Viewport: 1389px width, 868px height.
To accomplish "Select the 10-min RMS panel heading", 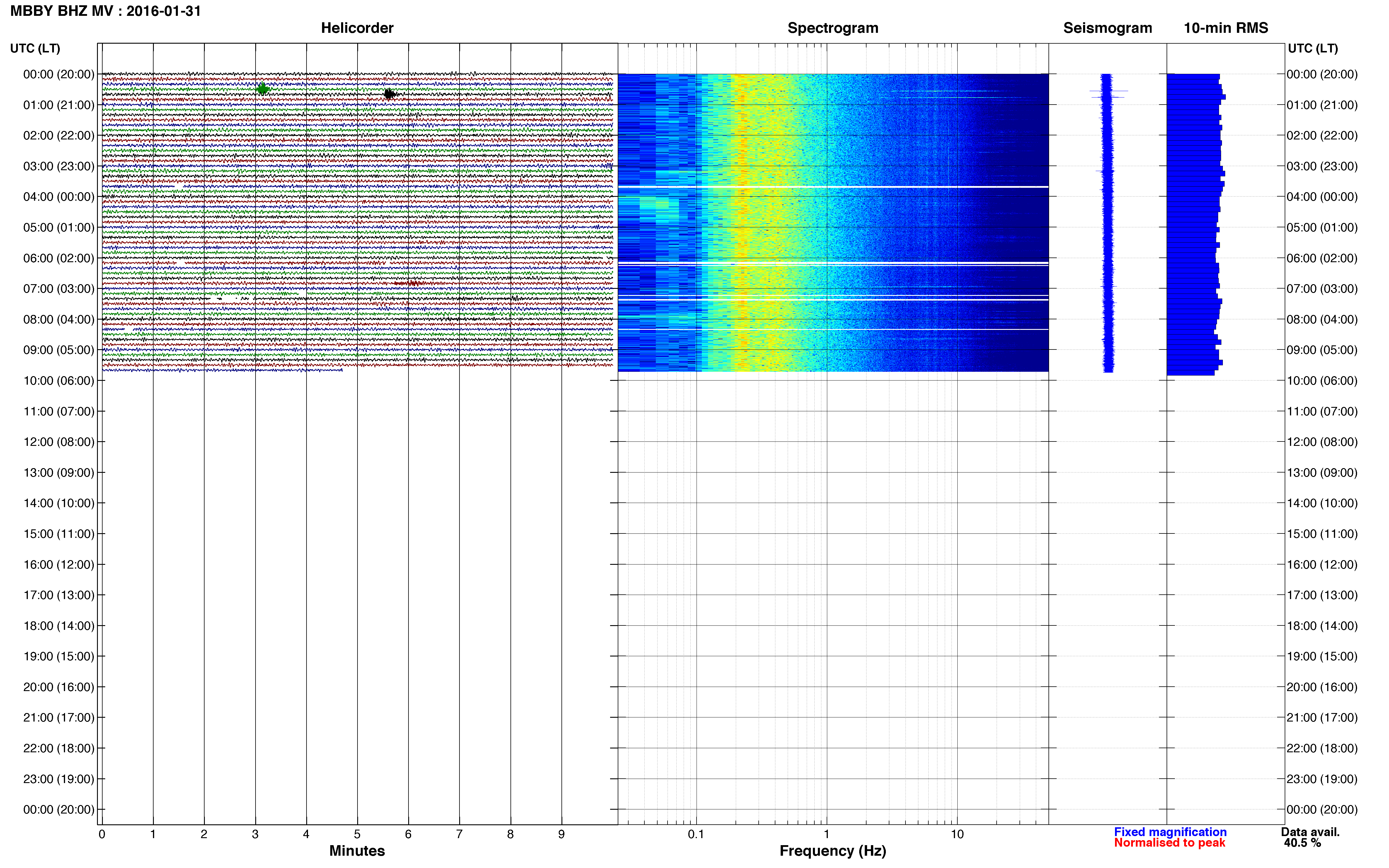I will 1226,28.
